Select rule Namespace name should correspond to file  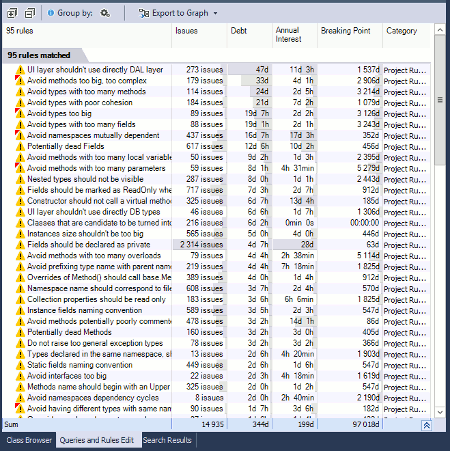(x=99, y=288)
